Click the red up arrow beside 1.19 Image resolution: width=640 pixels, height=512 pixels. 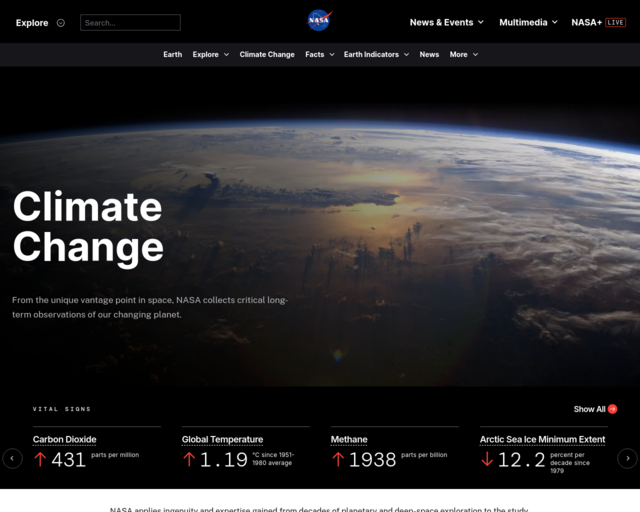(x=189, y=459)
